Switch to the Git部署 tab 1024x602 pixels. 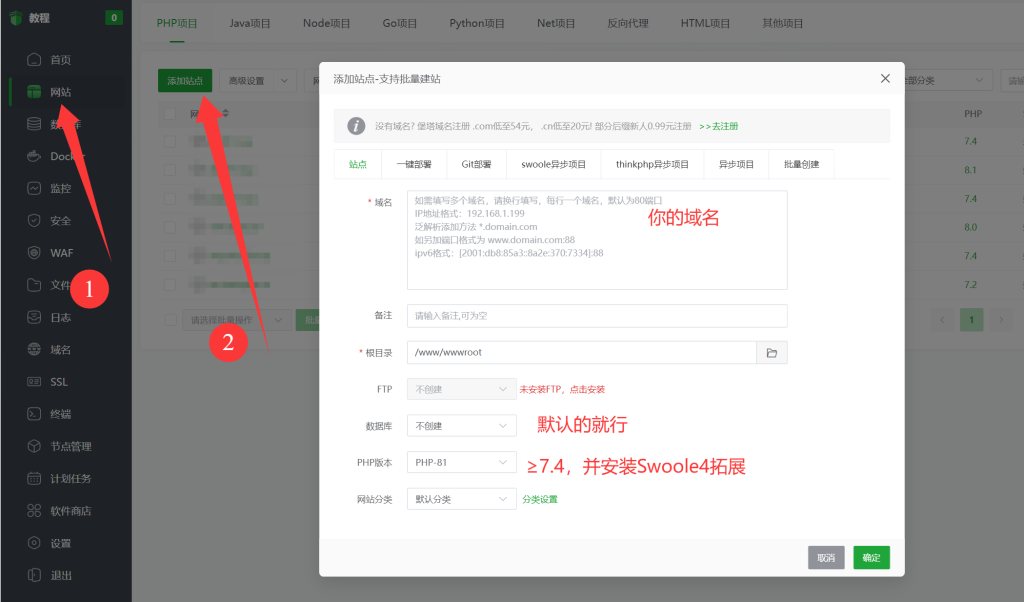(x=476, y=165)
